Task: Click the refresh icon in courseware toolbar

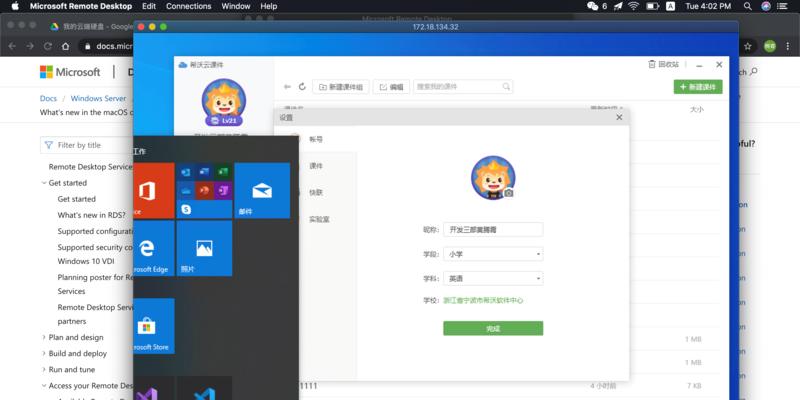Action: 302,87
